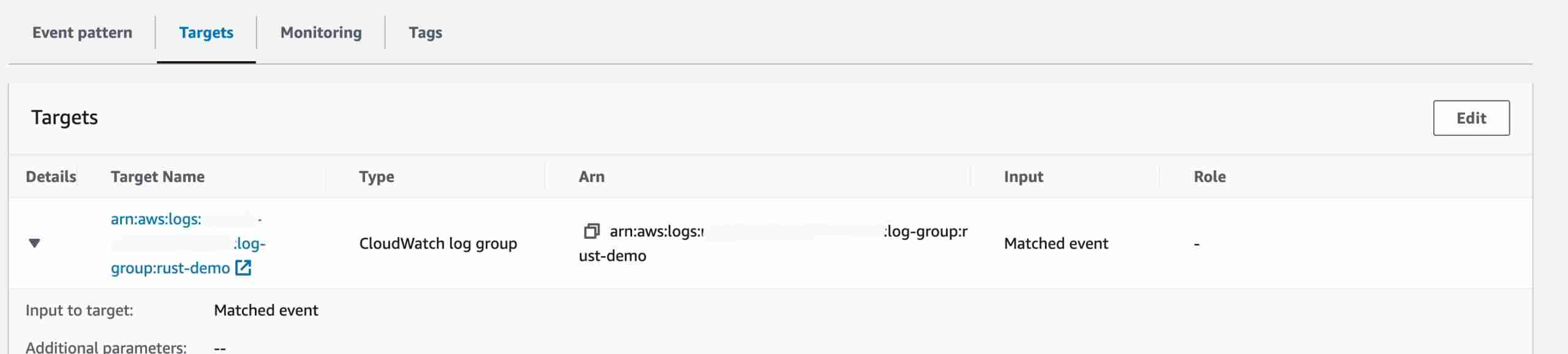Copy the log group ARN with the copy icon
Screen dimensions: 1568x354
pos(591,232)
